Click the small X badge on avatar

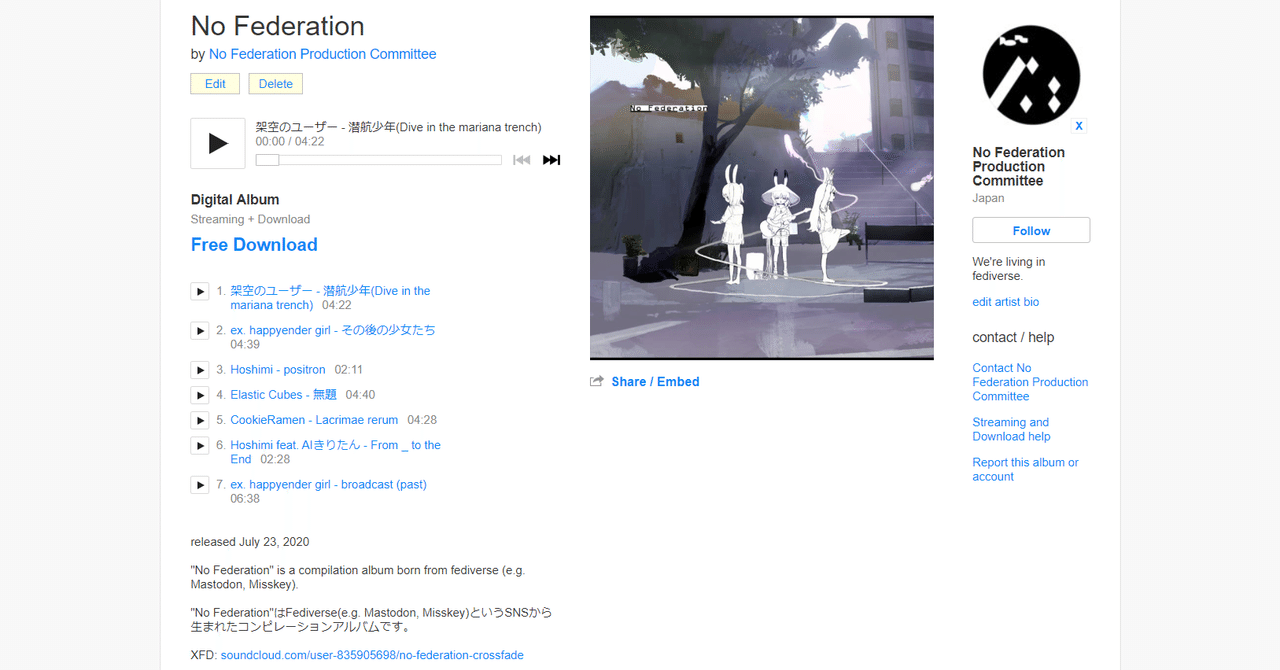click(x=1079, y=126)
